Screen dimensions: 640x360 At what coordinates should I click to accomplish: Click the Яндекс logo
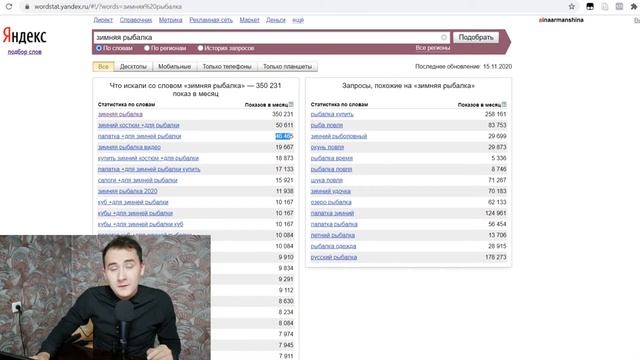tap(24, 36)
